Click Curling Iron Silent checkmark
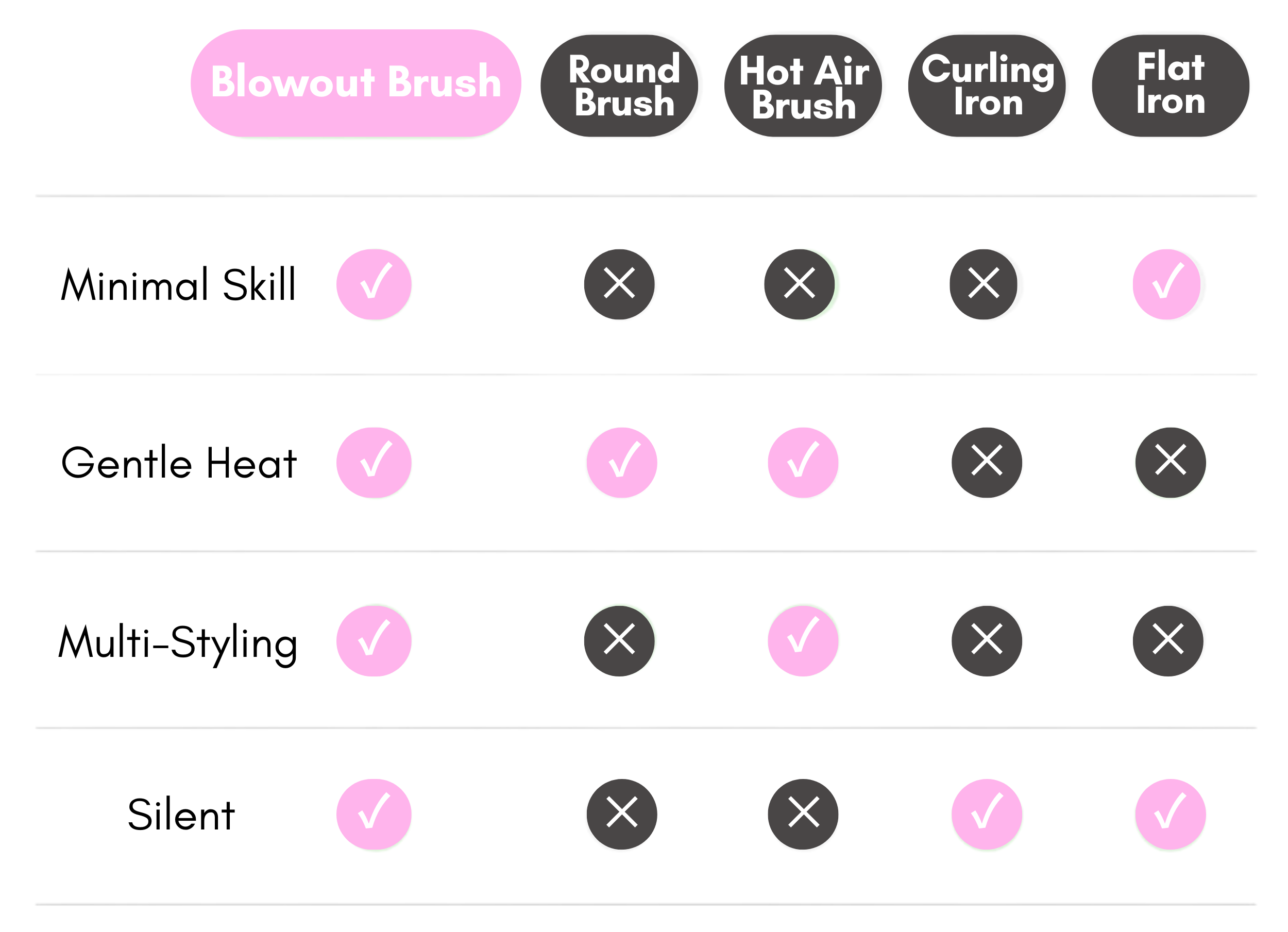This screenshot has height=932, width=1288. 987,815
